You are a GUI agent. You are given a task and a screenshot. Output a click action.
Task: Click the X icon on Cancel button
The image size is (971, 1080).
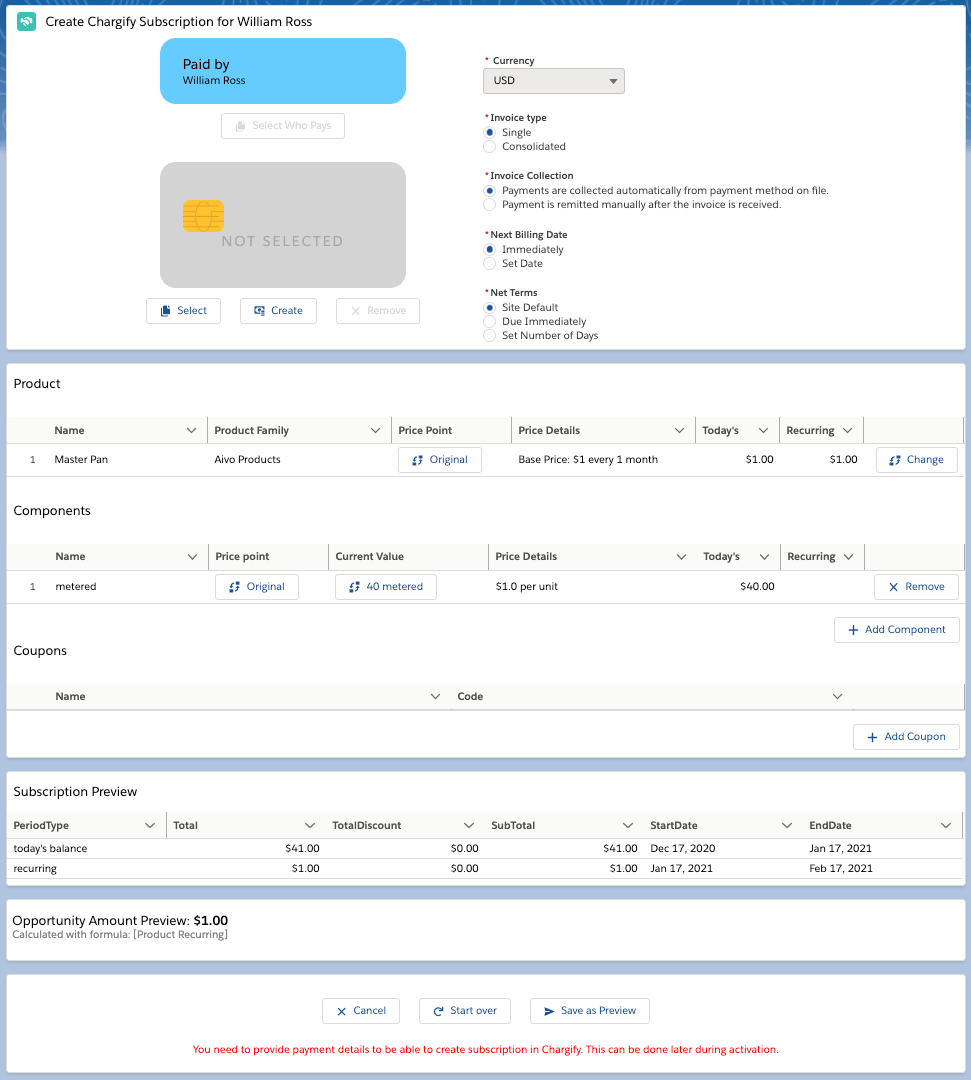[341, 1011]
